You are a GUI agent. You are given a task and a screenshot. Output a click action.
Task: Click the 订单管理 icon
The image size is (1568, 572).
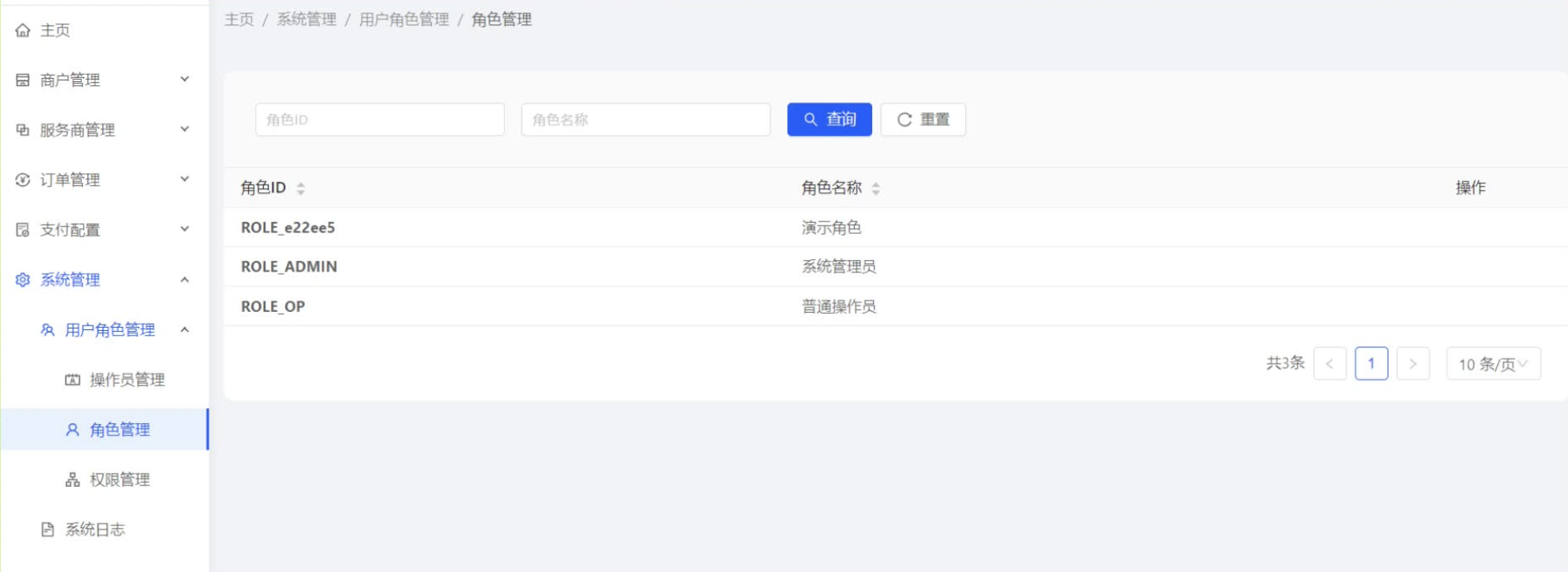point(23,180)
